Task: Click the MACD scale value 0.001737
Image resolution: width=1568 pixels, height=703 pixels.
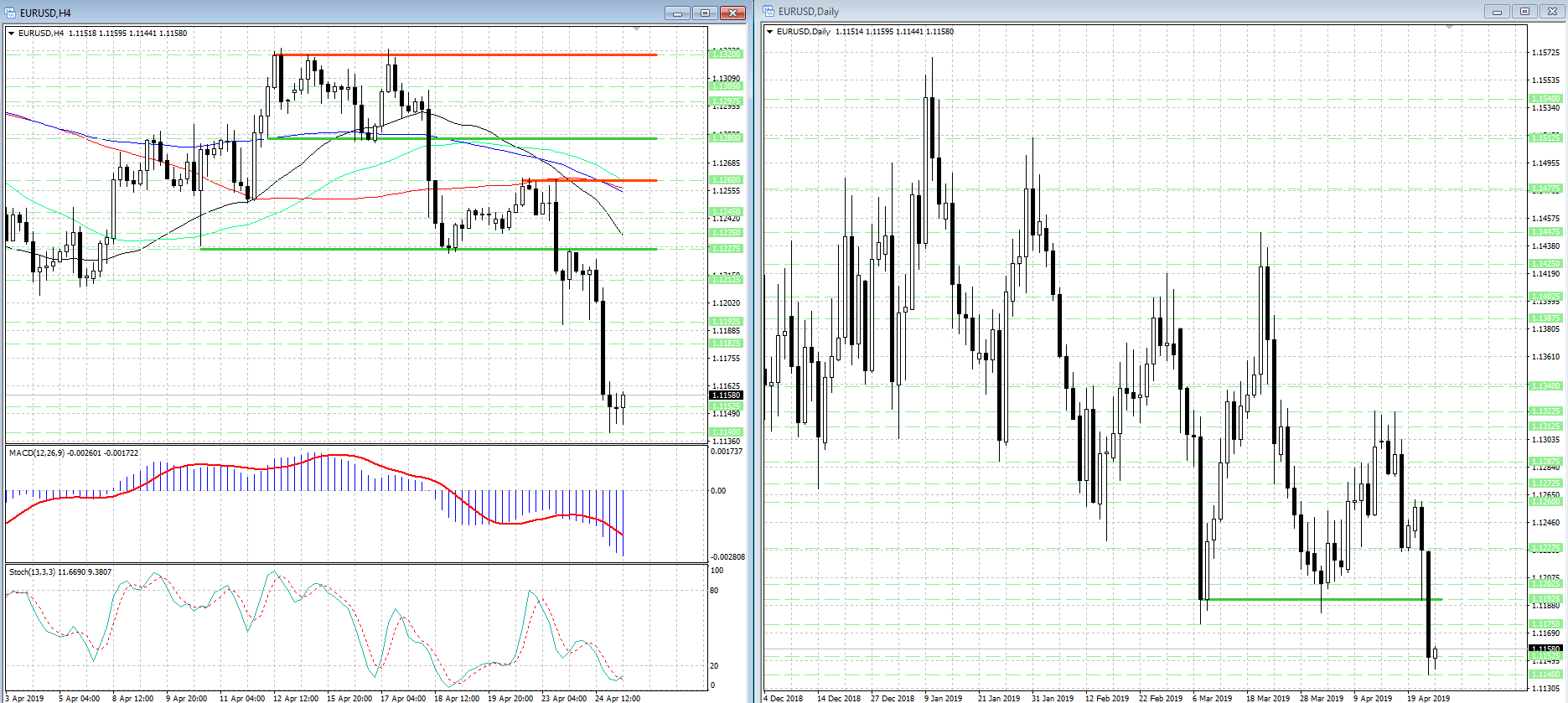Action: (727, 452)
